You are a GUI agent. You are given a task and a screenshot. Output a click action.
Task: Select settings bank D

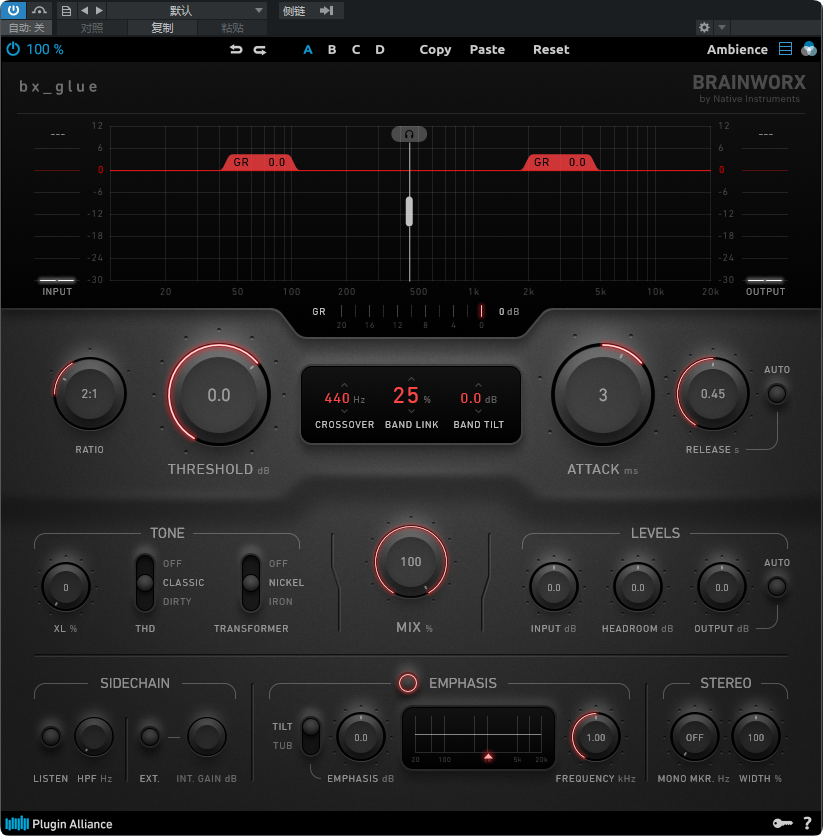pos(380,50)
